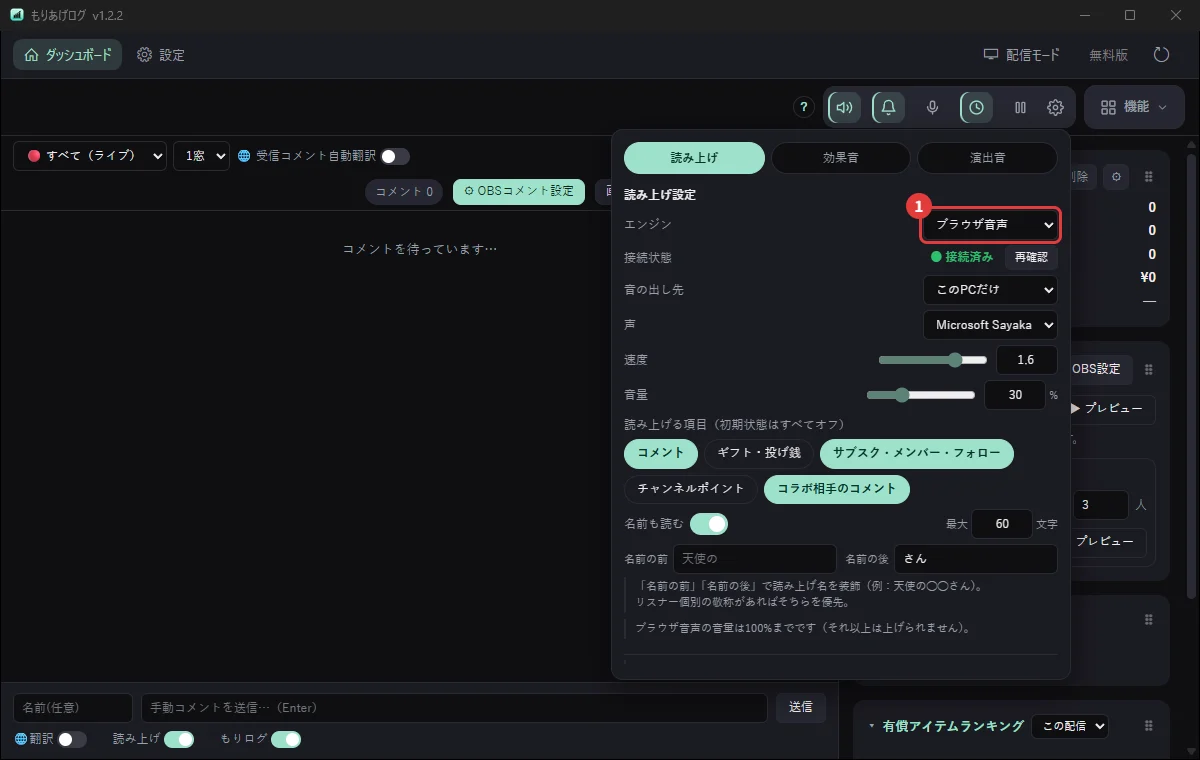Click the 名前(任意) input field

73,707
